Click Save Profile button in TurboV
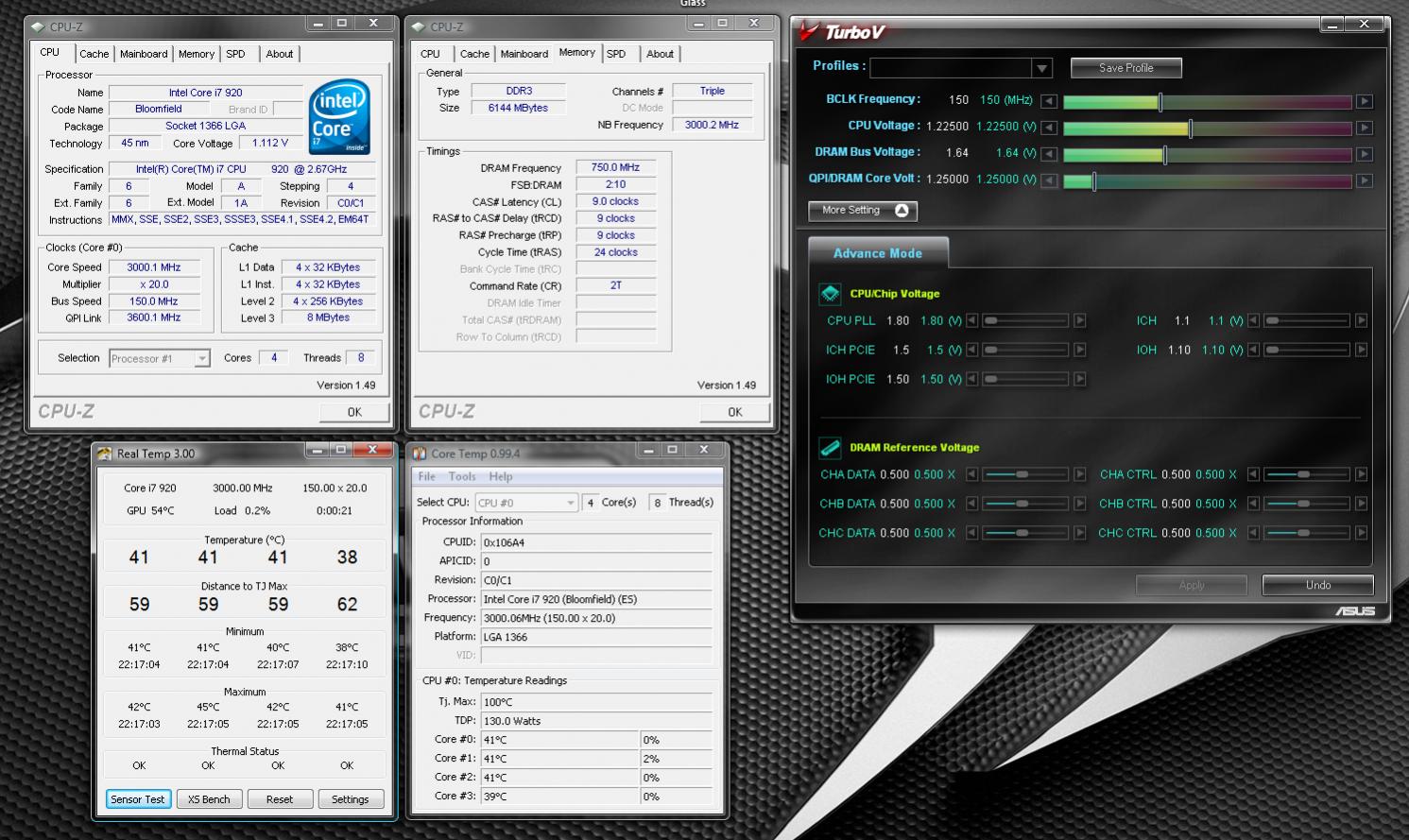The width and height of the screenshot is (1409, 840). tap(1125, 68)
